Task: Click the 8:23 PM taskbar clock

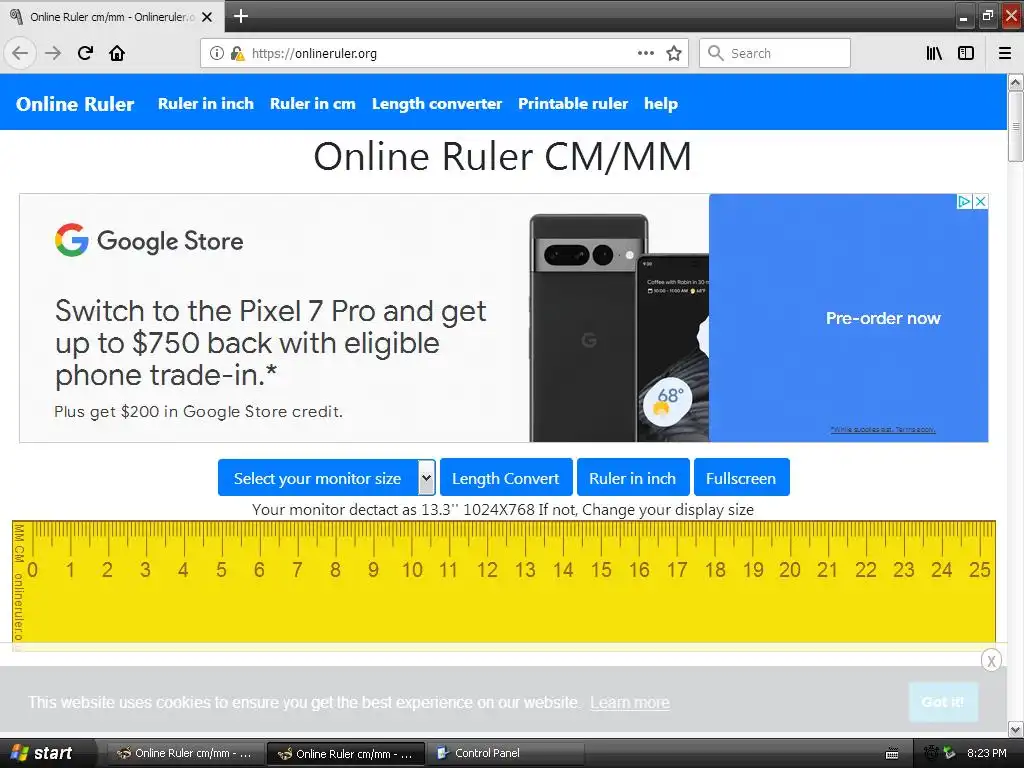Action: point(986,753)
